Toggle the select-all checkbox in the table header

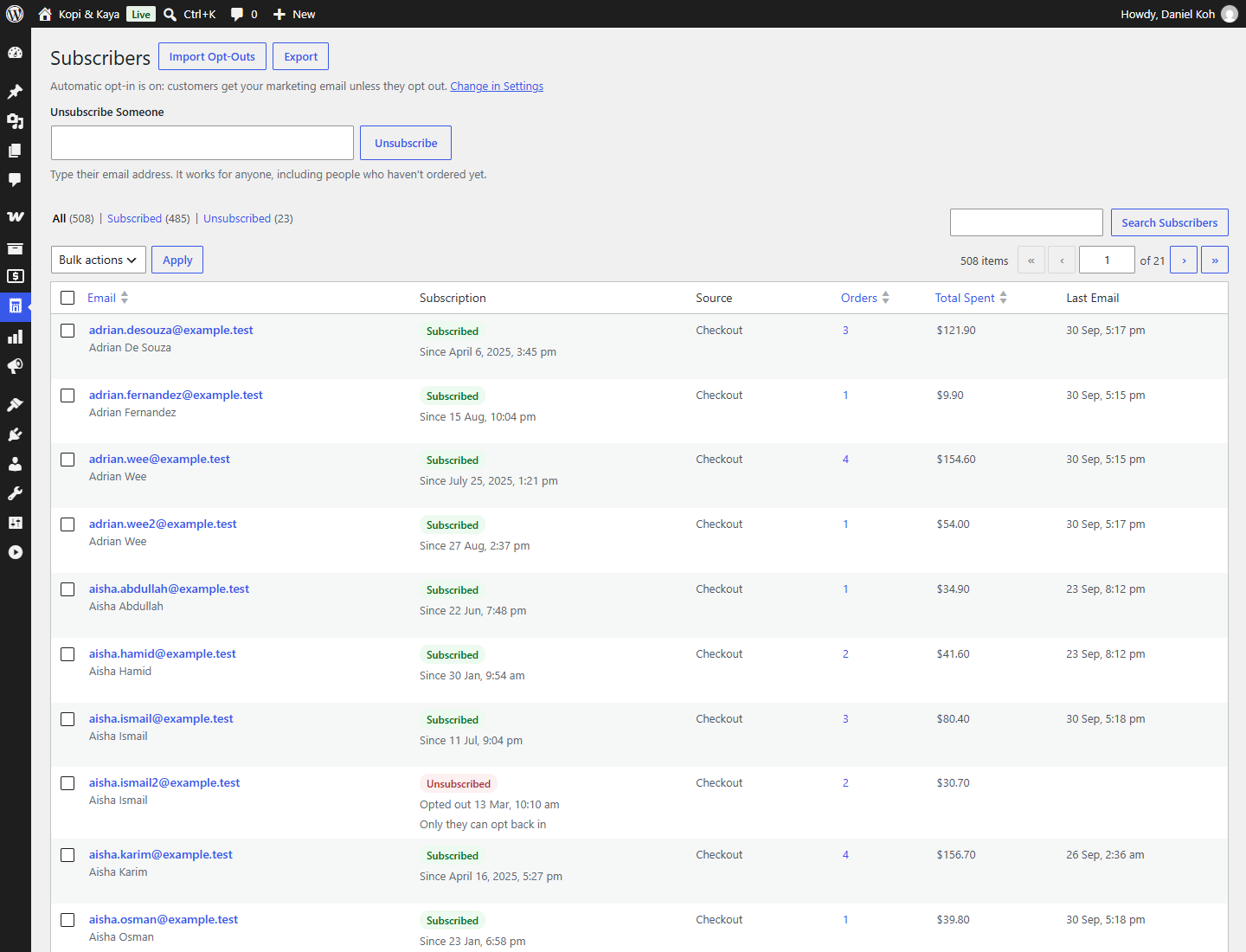coord(67,298)
